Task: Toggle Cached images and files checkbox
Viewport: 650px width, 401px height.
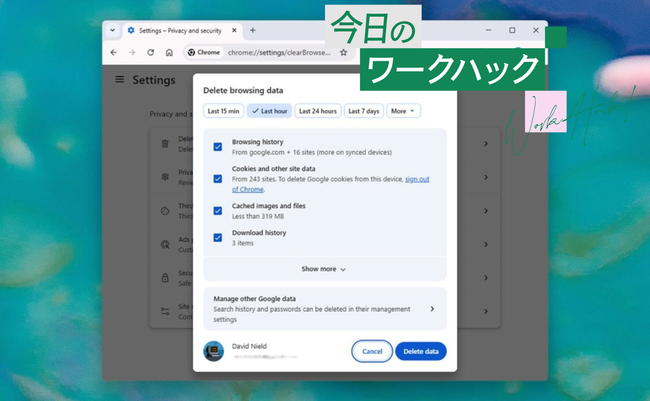Action: [217, 210]
